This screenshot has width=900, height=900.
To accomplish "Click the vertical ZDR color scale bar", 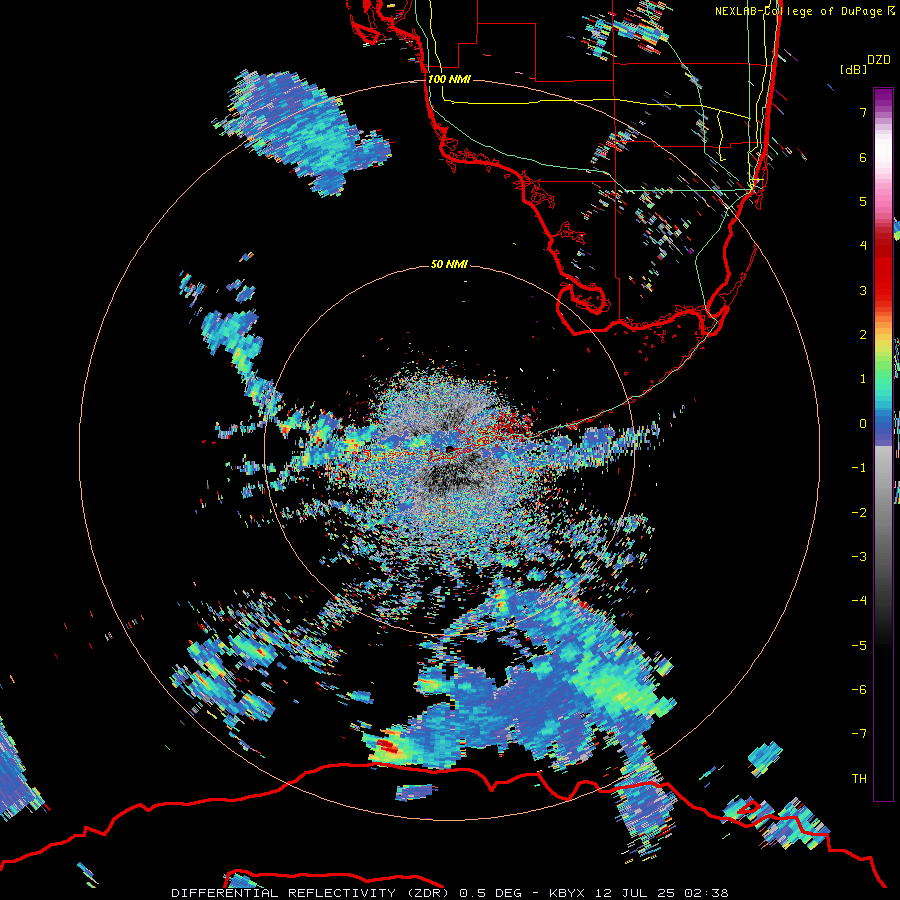I will (883, 445).
